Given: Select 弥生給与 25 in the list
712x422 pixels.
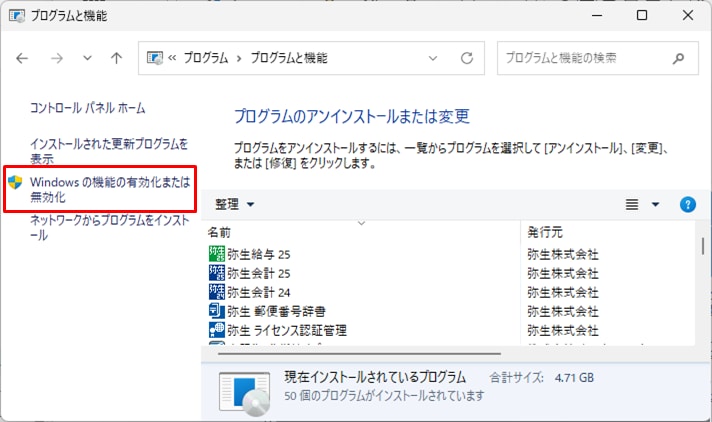Looking at the screenshot, I should (x=259, y=254).
